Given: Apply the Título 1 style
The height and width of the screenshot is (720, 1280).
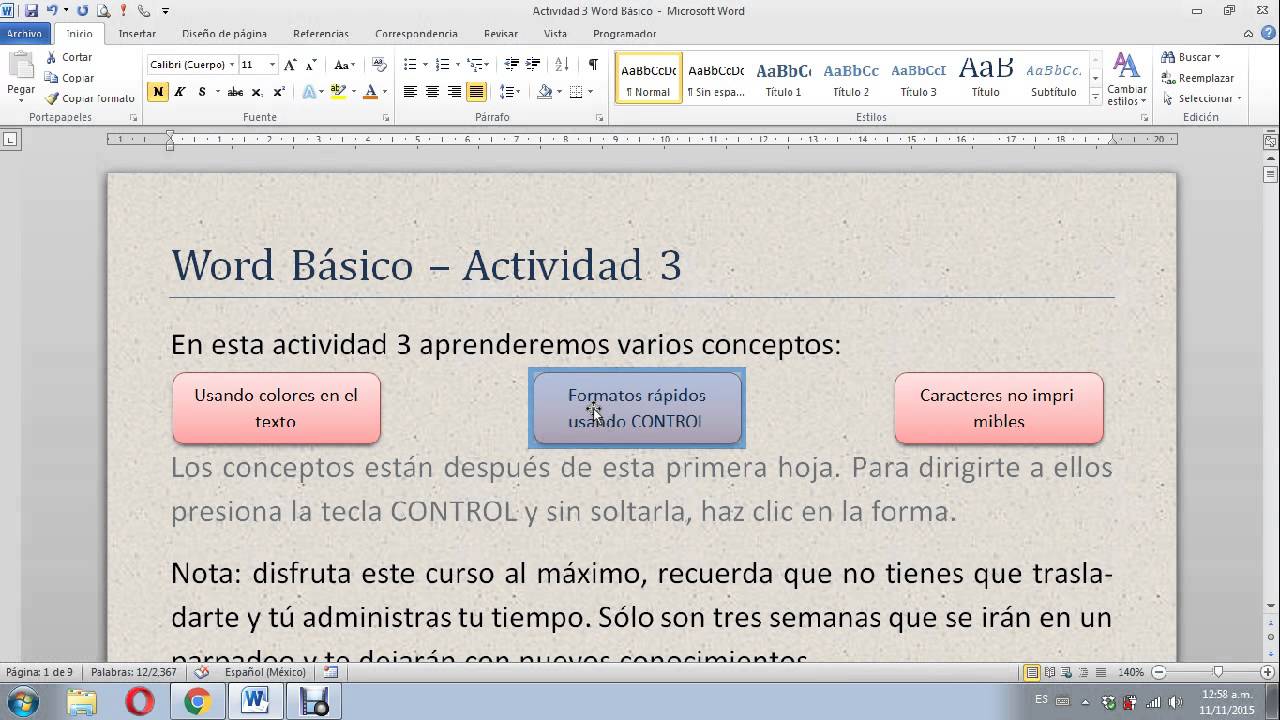Looking at the screenshot, I should [x=784, y=78].
